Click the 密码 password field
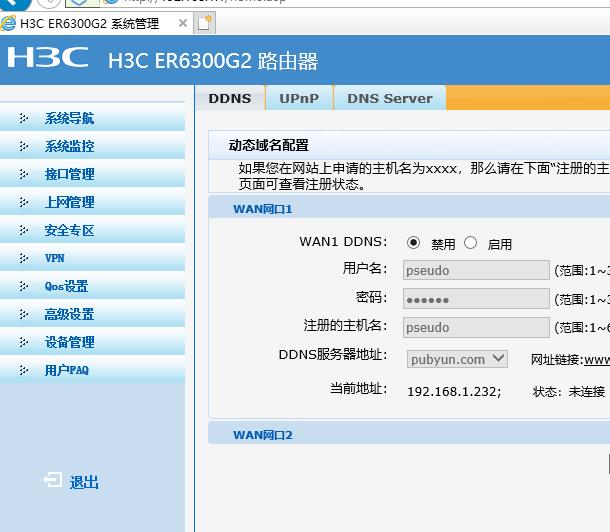 coord(476,299)
